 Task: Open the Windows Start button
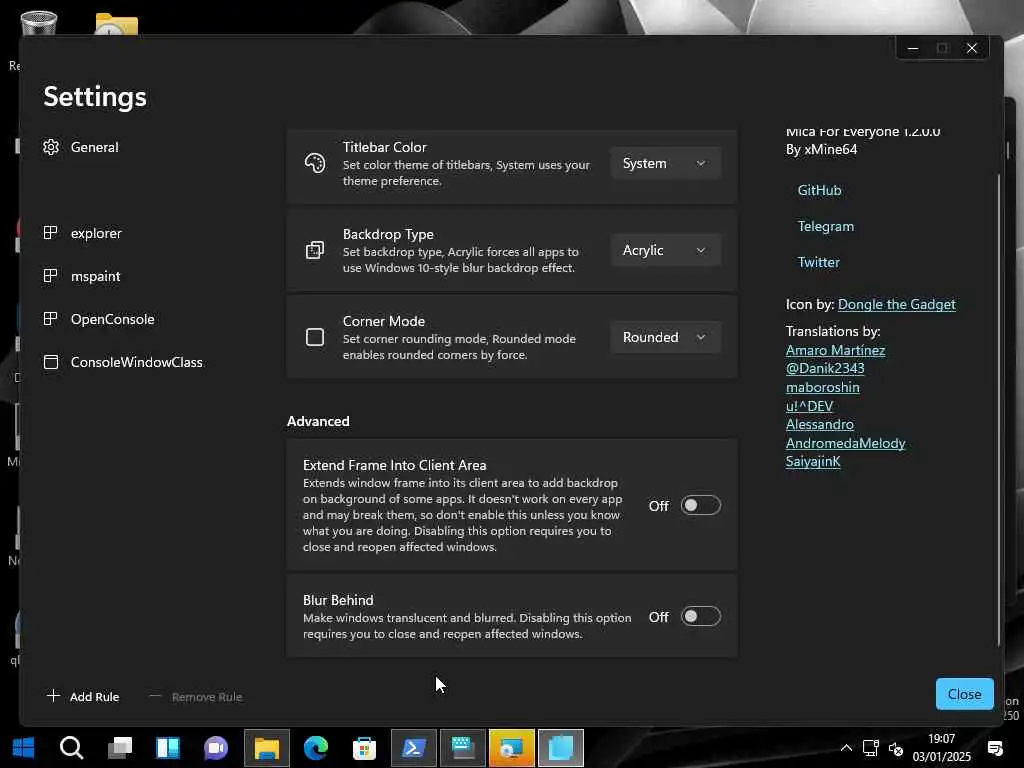tap(24, 748)
